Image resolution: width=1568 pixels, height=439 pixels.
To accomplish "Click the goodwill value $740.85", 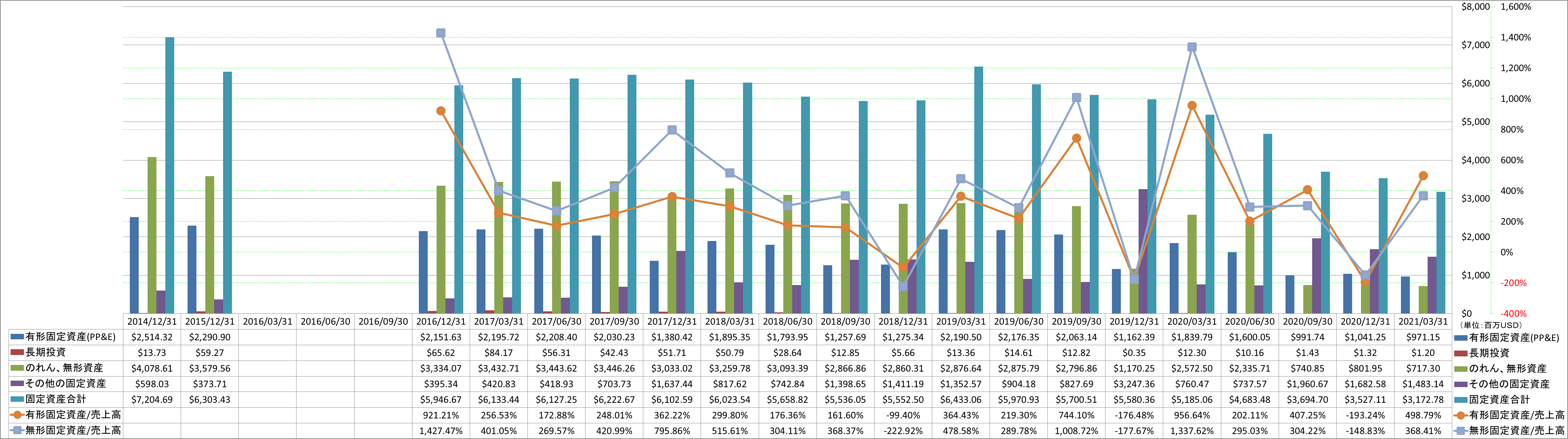I will click(x=1307, y=368).
